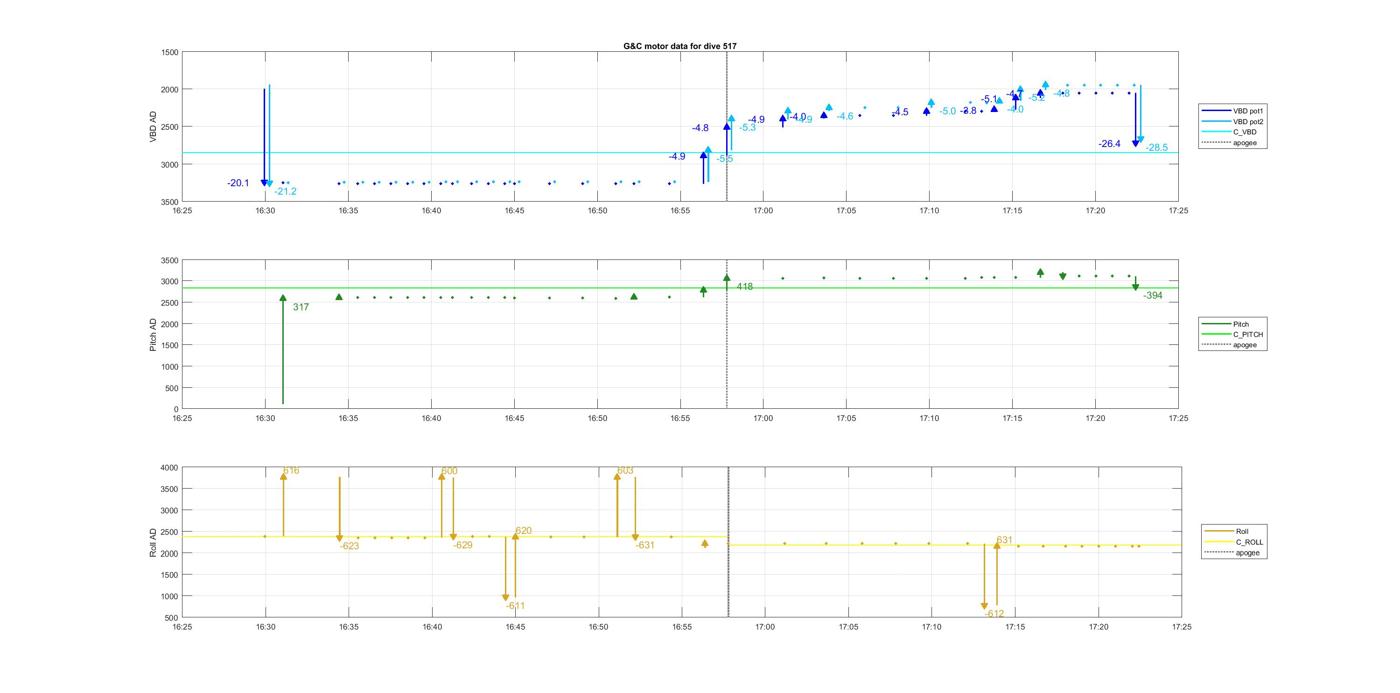Click the "620" roll data label
This screenshot has width=1400, height=693.
(x=524, y=531)
